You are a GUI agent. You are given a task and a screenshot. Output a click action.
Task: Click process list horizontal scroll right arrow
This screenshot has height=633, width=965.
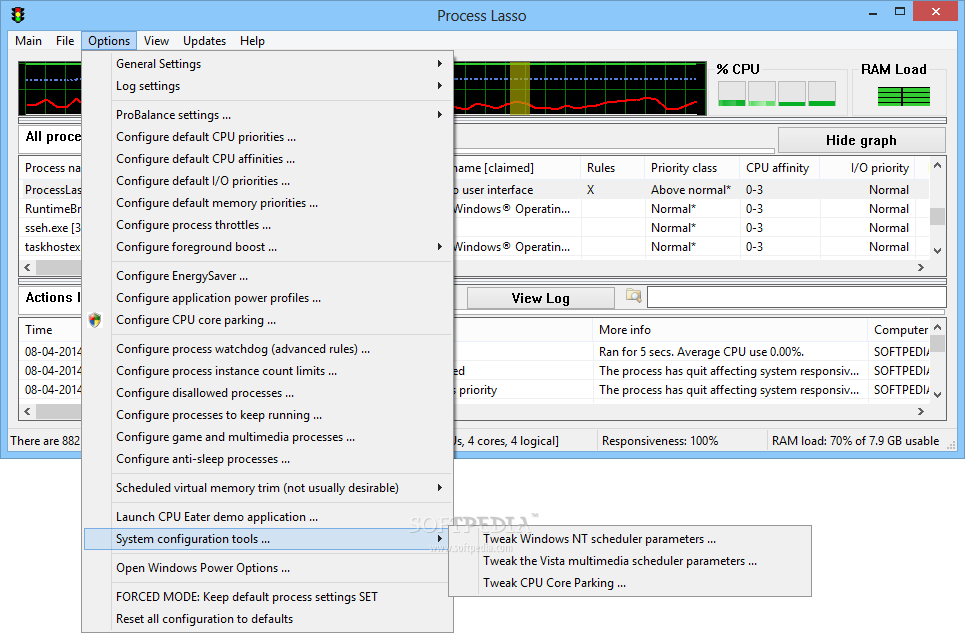(x=921, y=268)
